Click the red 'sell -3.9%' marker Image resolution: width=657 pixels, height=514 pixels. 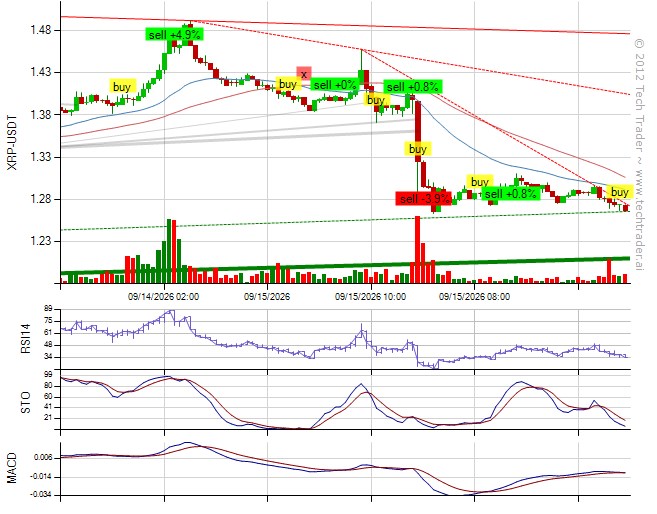click(424, 199)
